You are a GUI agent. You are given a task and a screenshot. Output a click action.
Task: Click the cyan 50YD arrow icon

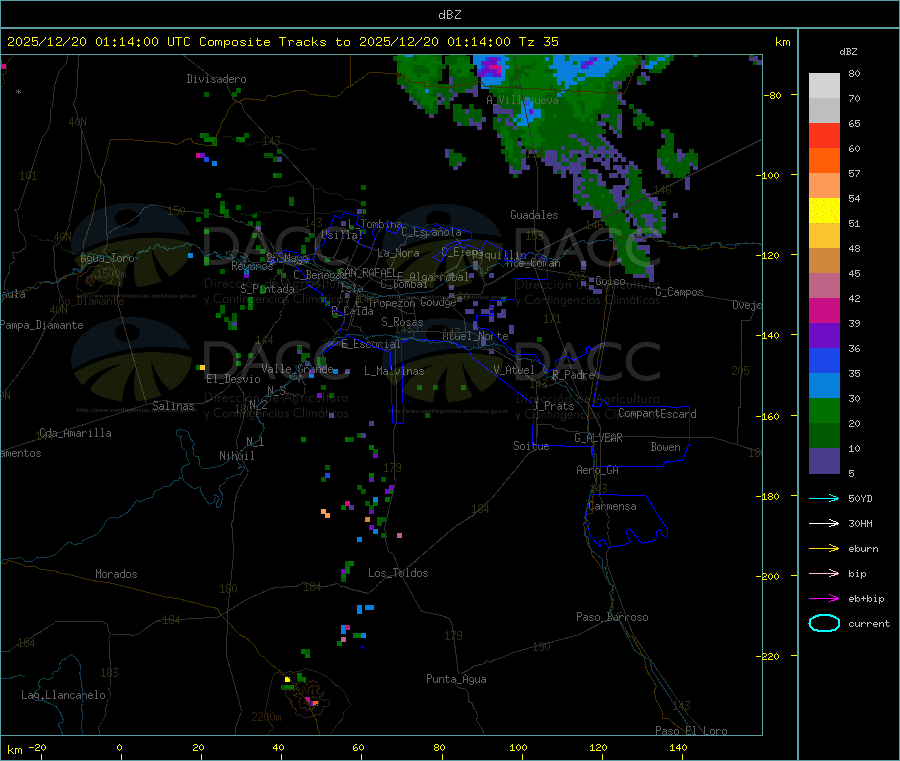[824, 498]
